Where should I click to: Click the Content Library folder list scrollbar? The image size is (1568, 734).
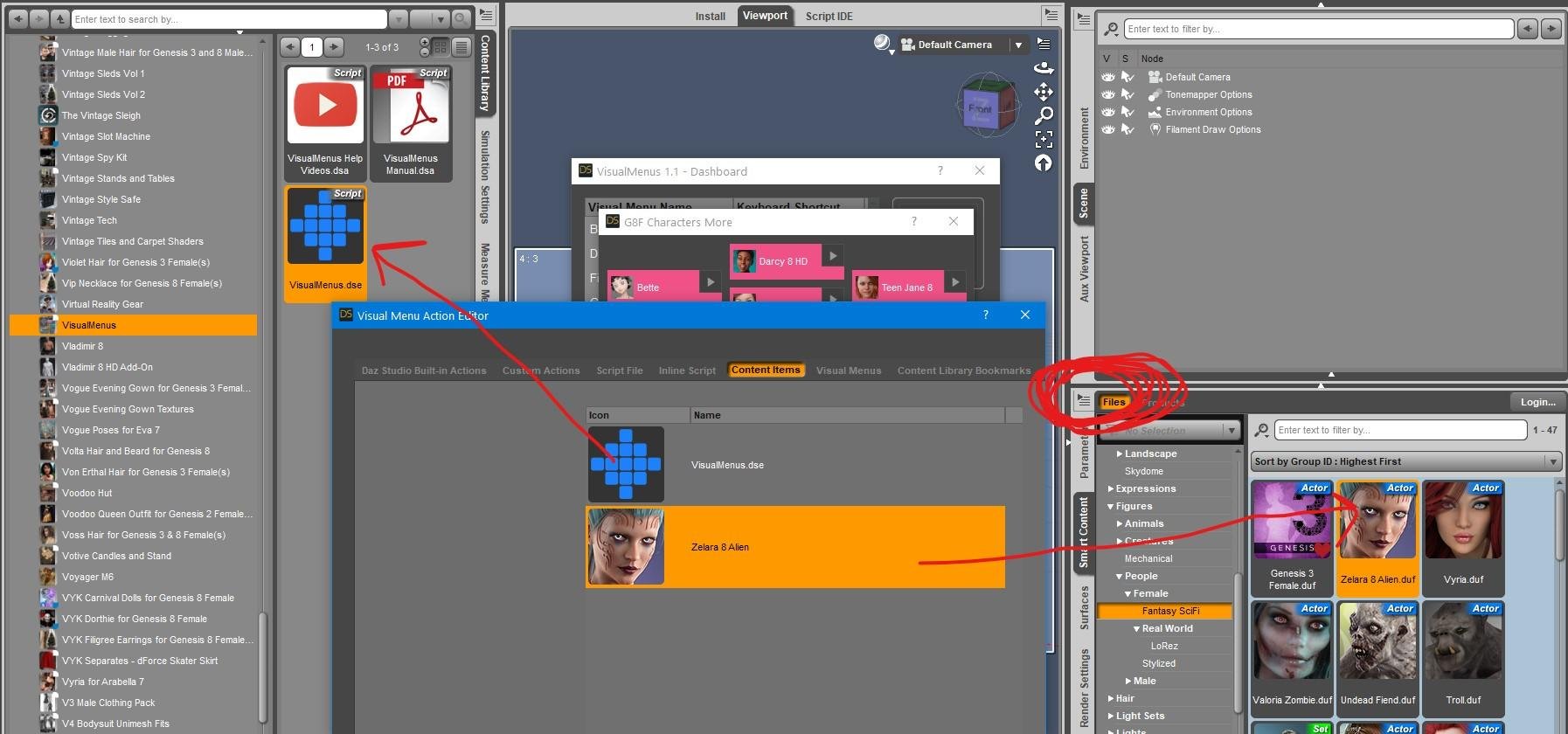click(x=262, y=668)
